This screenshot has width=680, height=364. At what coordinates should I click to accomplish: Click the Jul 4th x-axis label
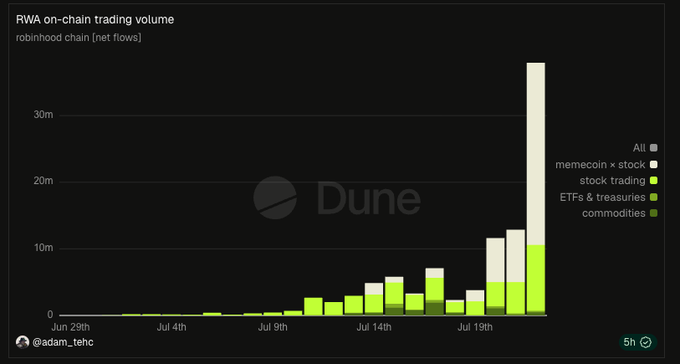coord(172,327)
